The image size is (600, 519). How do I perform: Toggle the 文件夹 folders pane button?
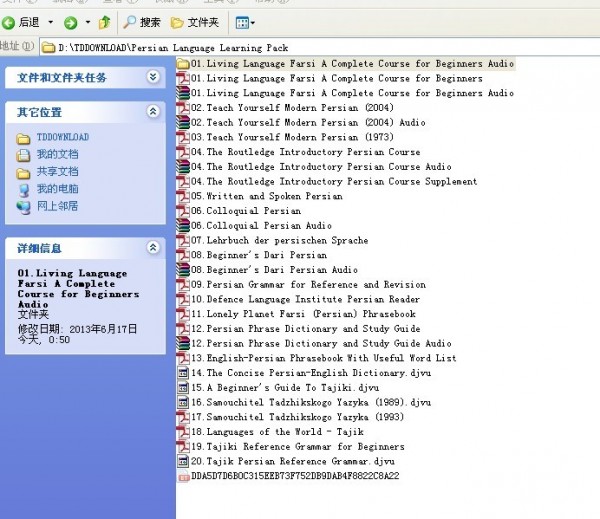(195, 23)
